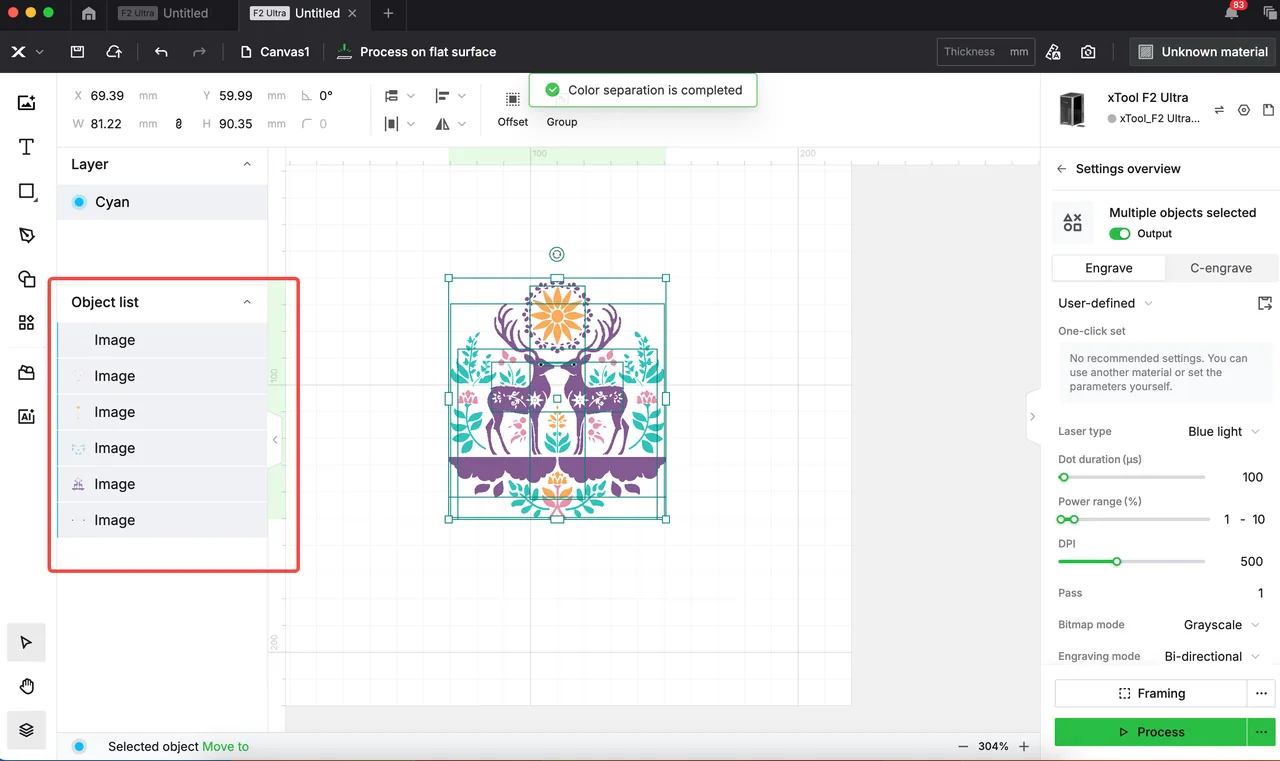Image resolution: width=1280 pixels, height=761 pixels.
Task: Click the device file storage icon
Action: pyautogui.click(x=1268, y=110)
